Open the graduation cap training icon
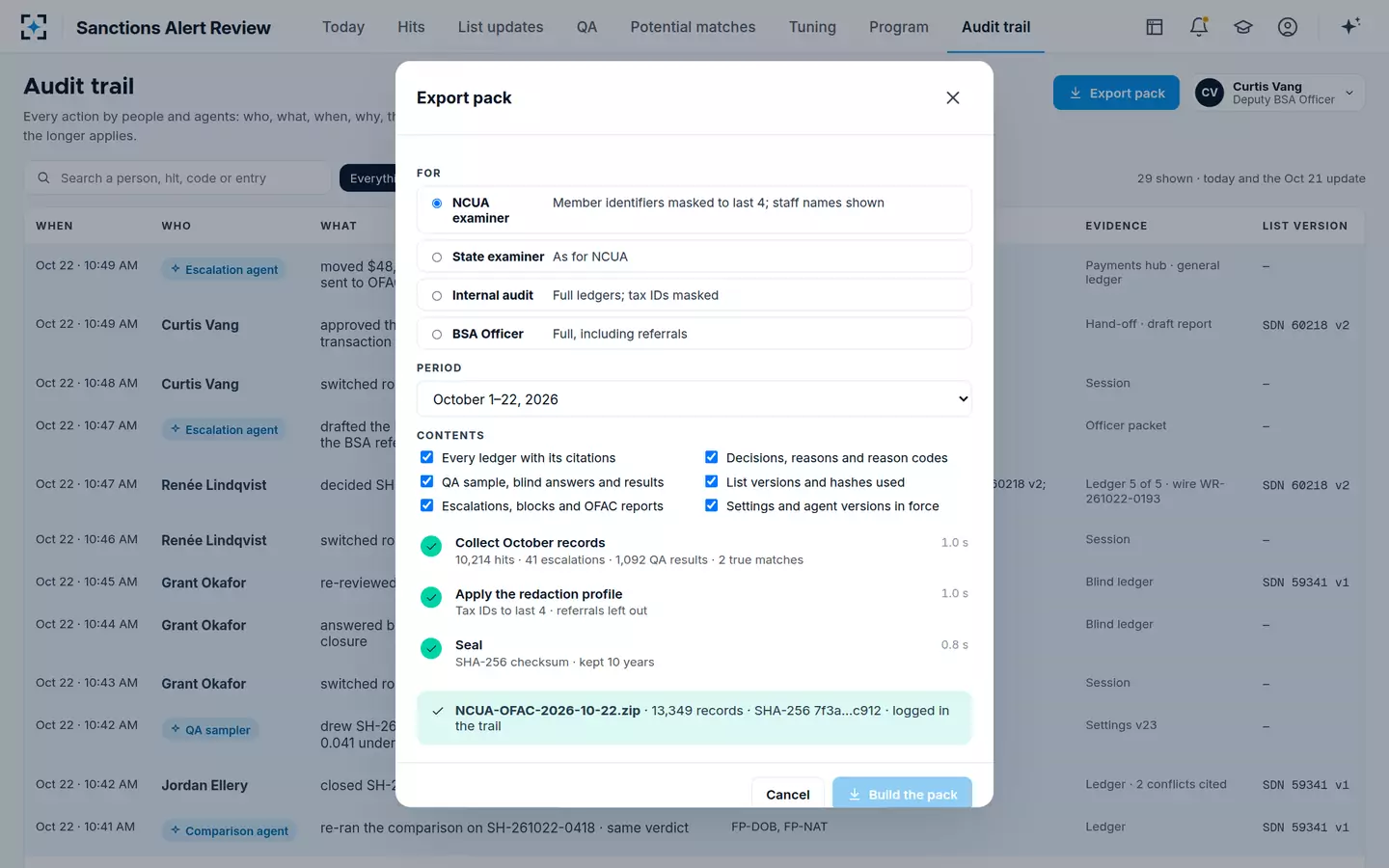Viewport: 1389px width, 868px height. click(x=1243, y=27)
